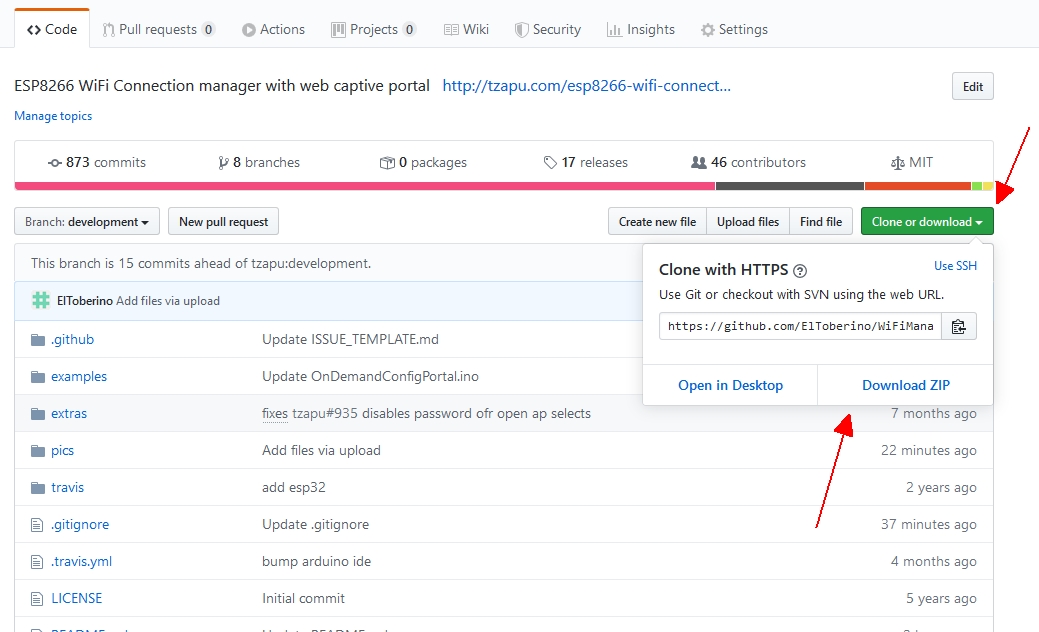Select the HTTPS clone URL field
This screenshot has height=632, width=1039.
[x=800, y=326]
